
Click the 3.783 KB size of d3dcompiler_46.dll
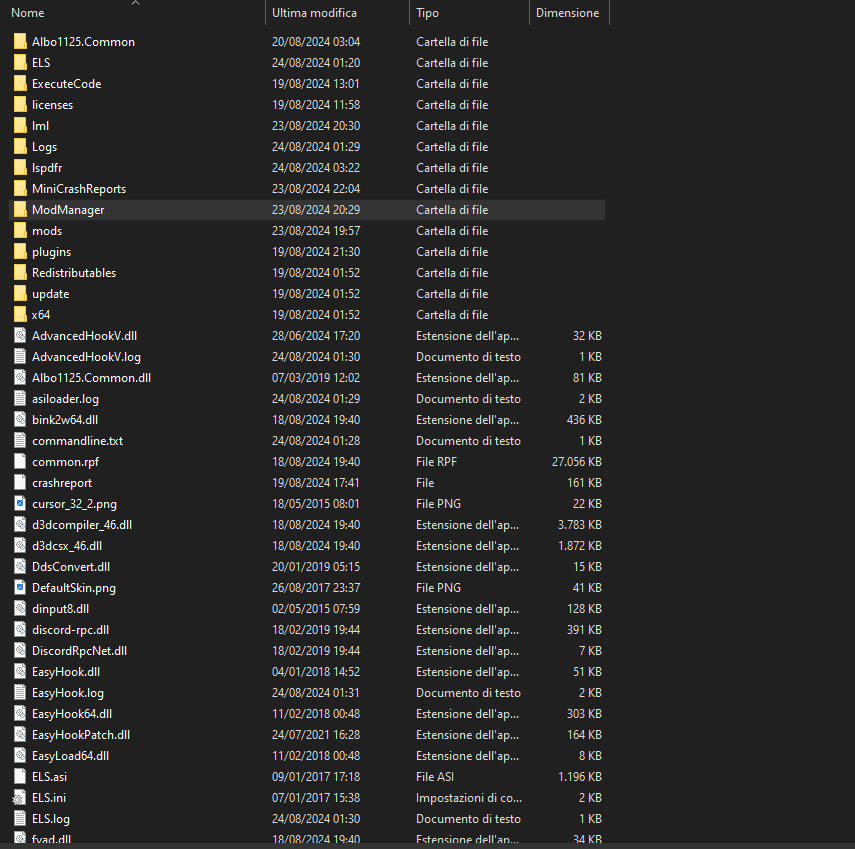point(580,525)
